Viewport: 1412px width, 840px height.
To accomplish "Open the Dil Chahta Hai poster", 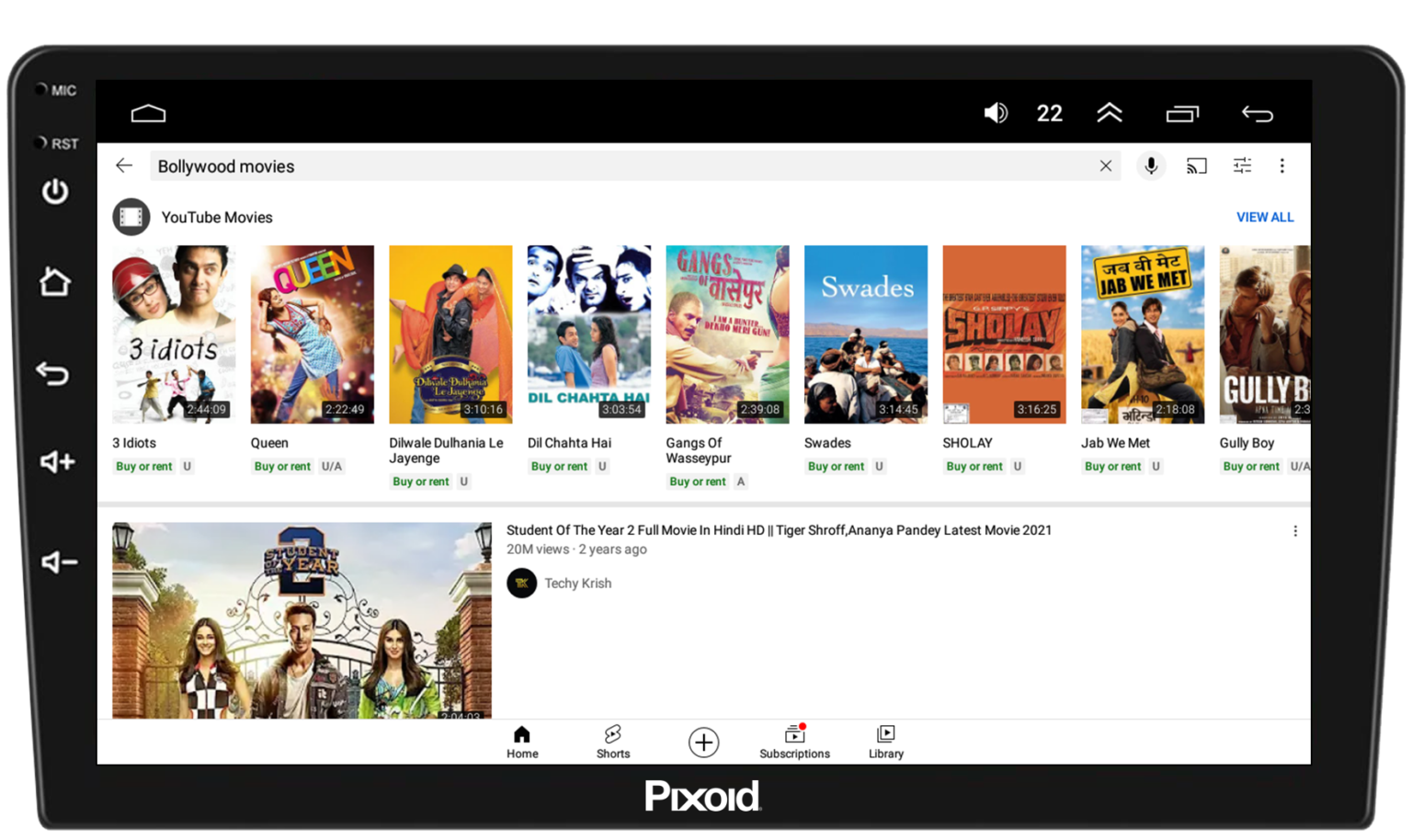I will 589,334.
